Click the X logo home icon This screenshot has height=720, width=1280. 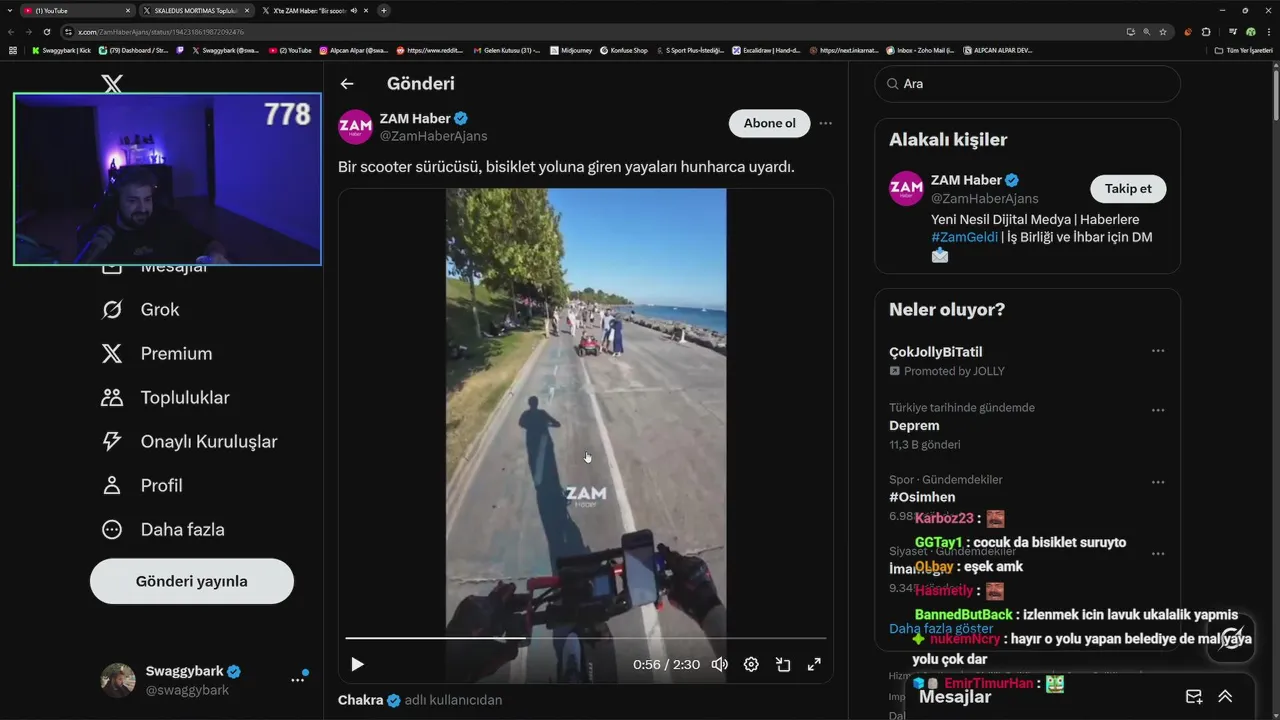click(112, 83)
